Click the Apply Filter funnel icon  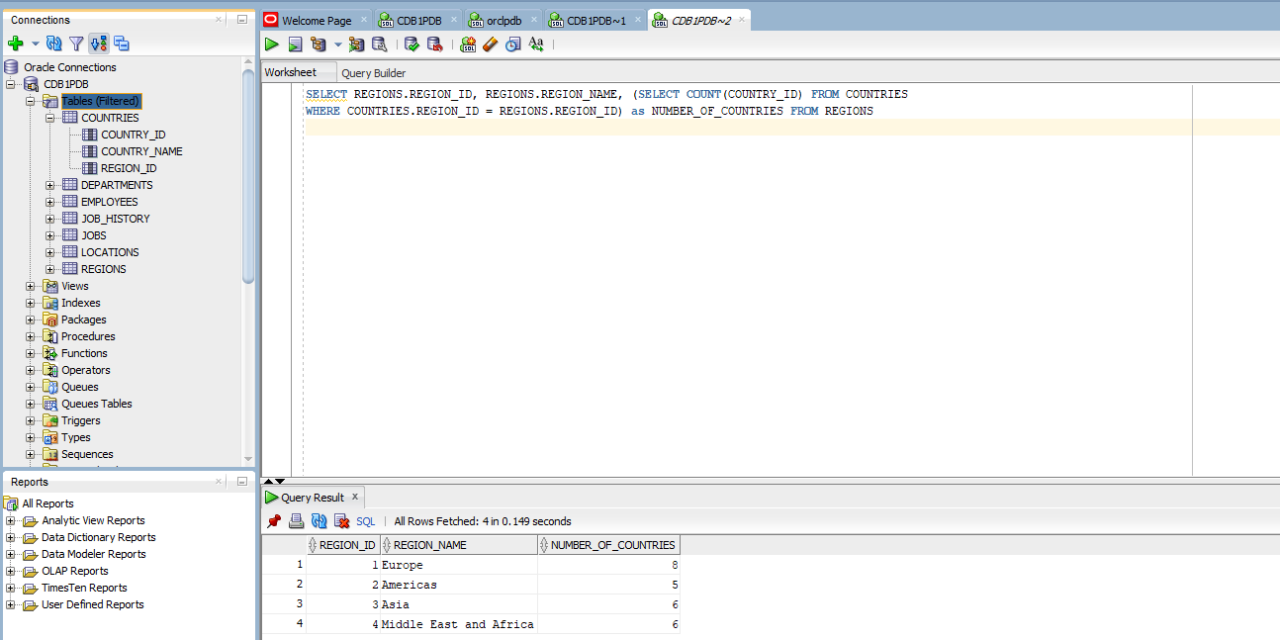[76, 44]
